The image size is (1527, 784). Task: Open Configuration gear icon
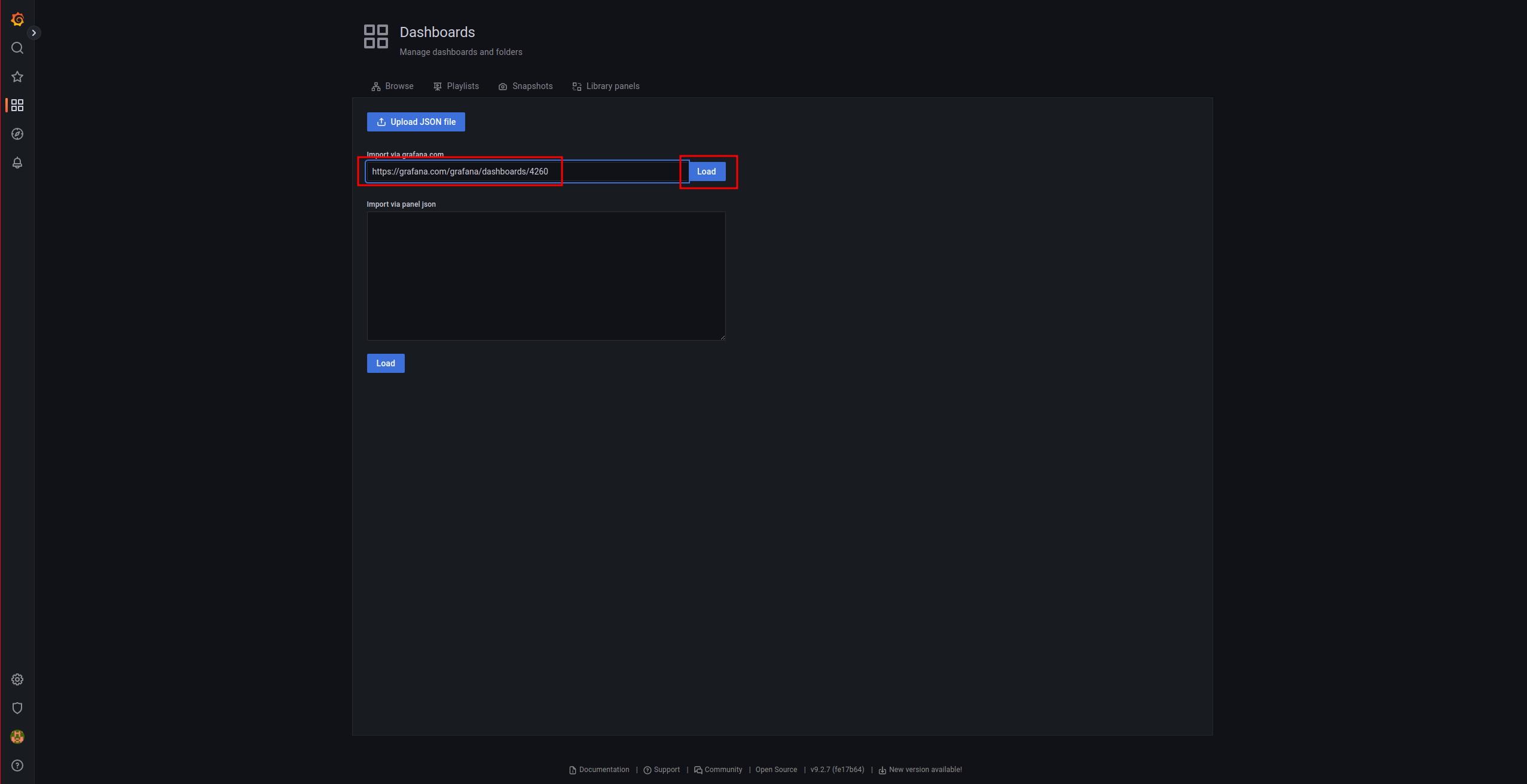tap(17, 679)
